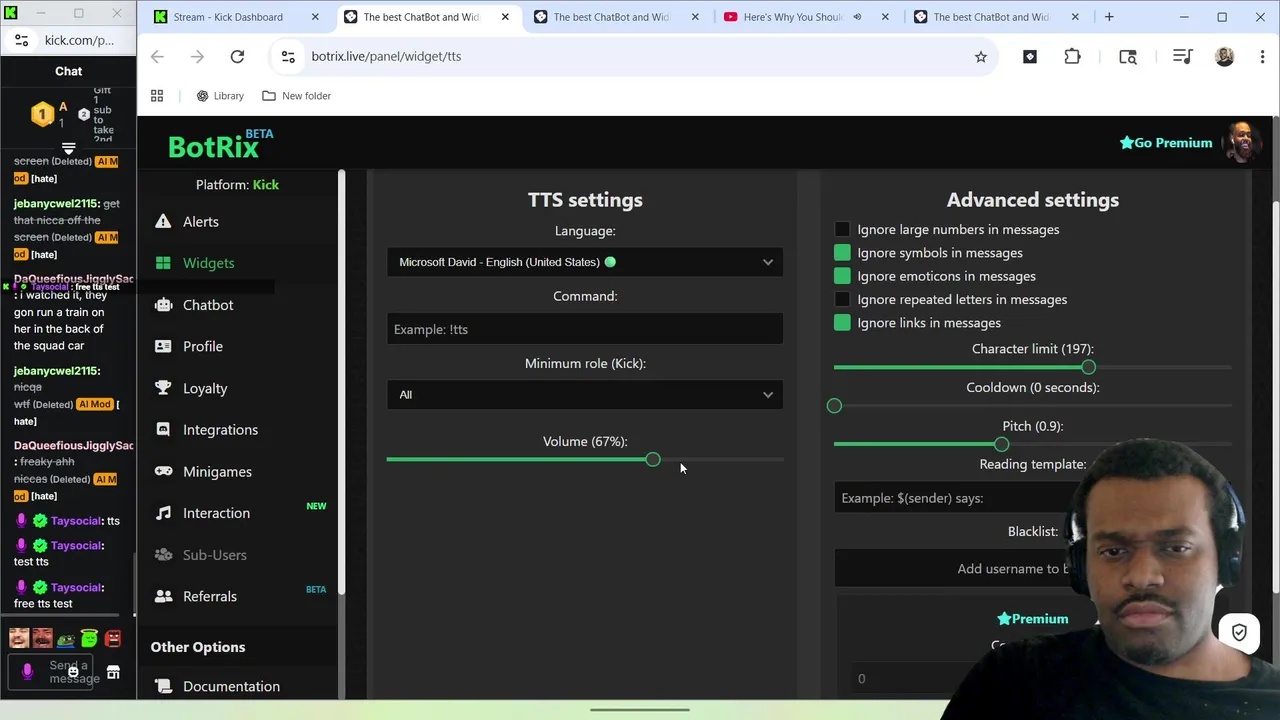
Task: Click the Go Premium star link
Action: click(x=1165, y=143)
